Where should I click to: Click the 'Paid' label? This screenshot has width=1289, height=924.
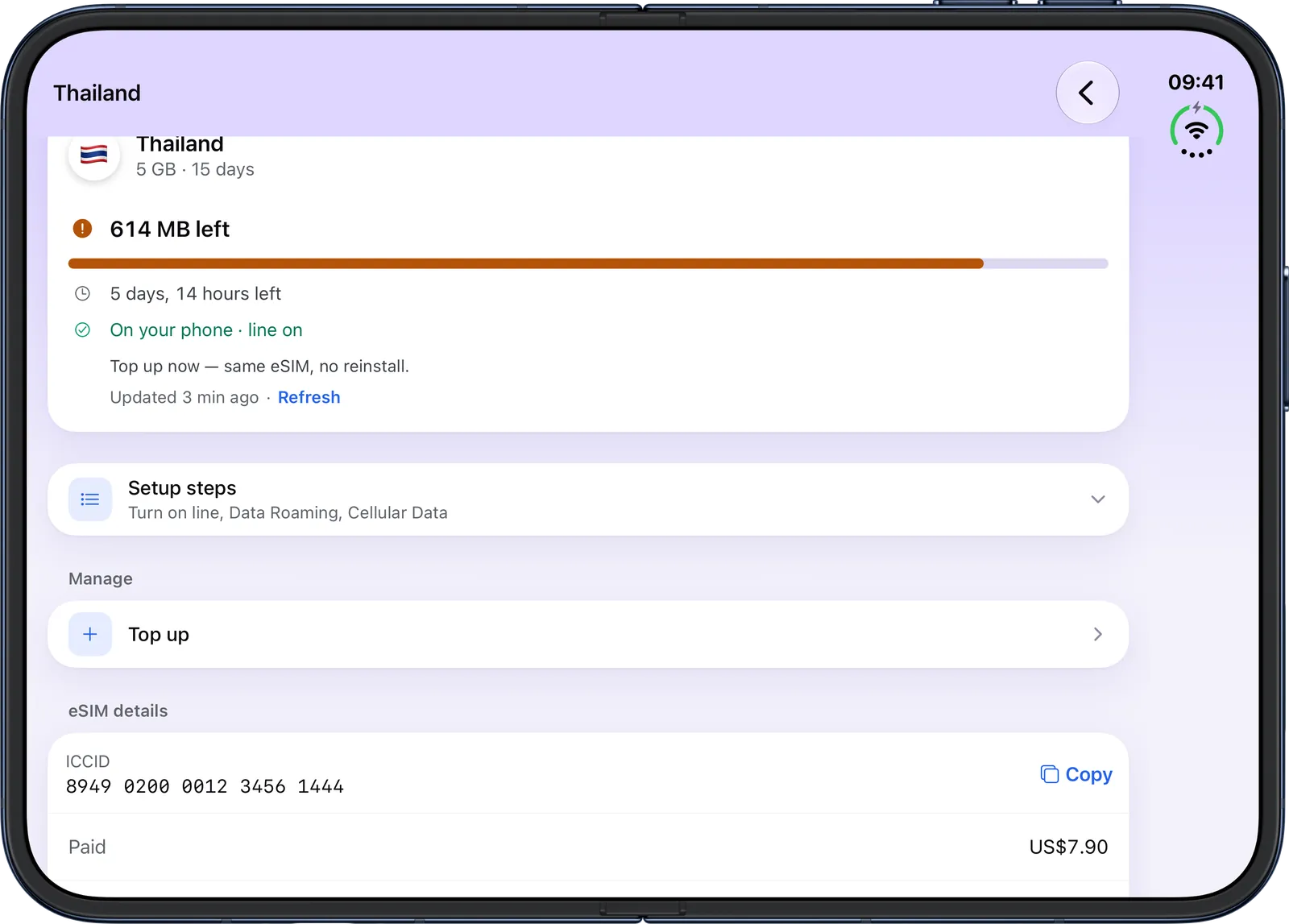click(87, 847)
